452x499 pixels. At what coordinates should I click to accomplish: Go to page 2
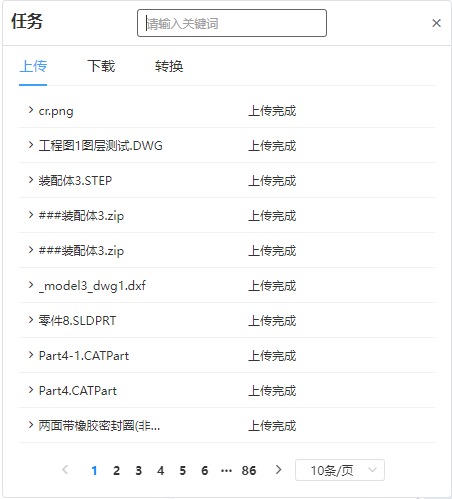[x=116, y=471]
